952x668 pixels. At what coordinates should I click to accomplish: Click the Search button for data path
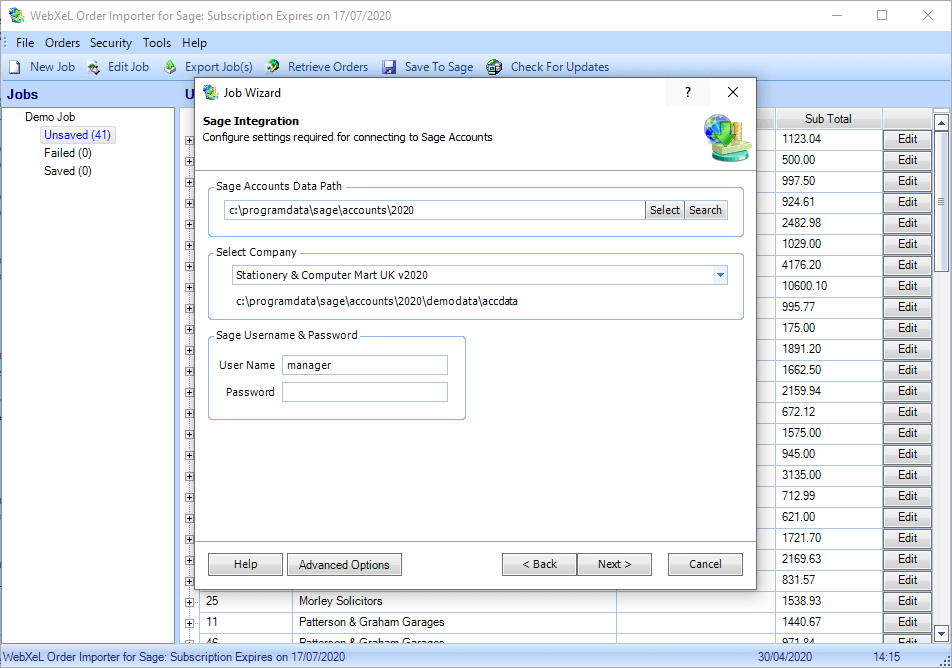click(706, 210)
